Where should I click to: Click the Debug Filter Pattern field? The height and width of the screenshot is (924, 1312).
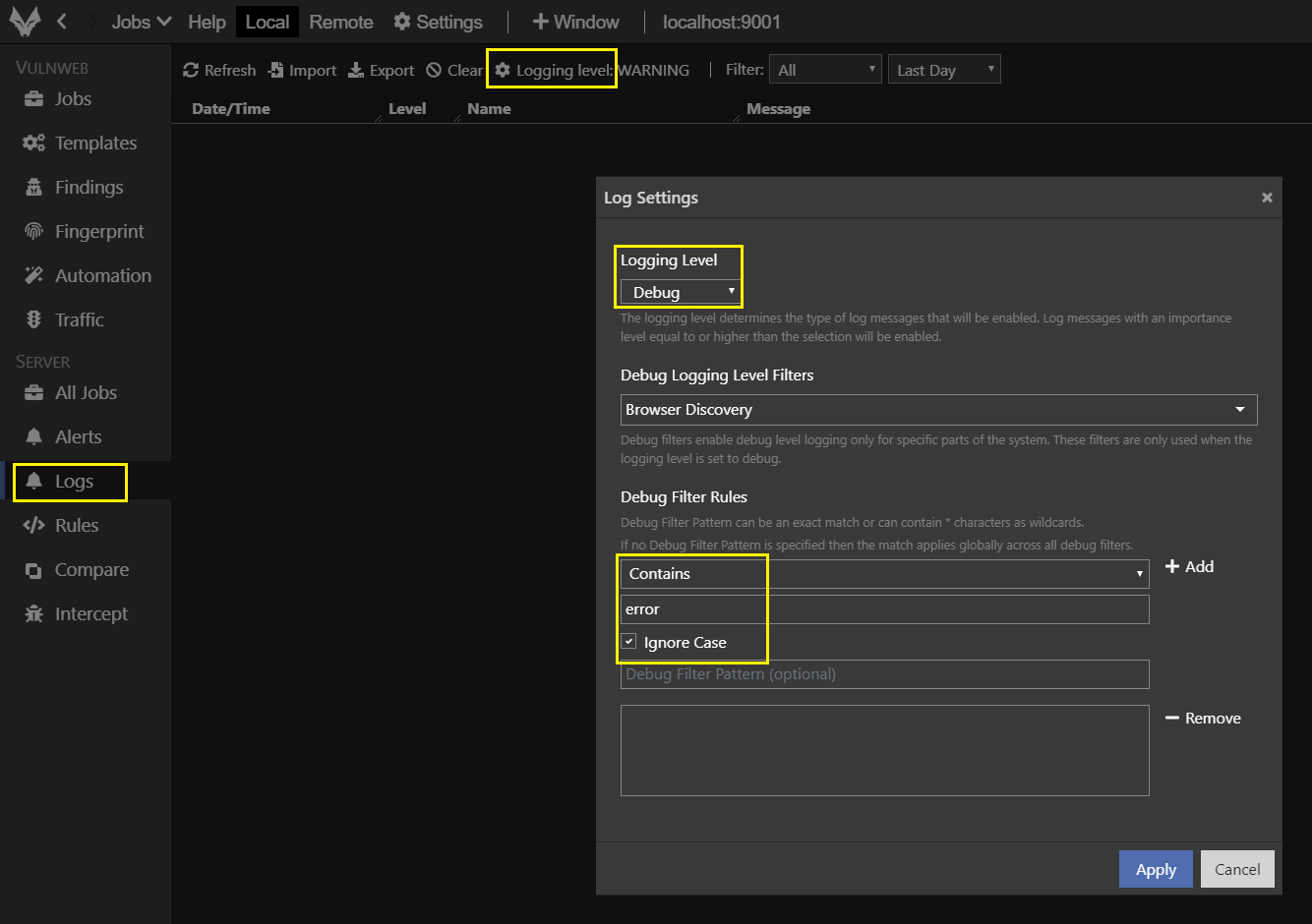pos(884,674)
